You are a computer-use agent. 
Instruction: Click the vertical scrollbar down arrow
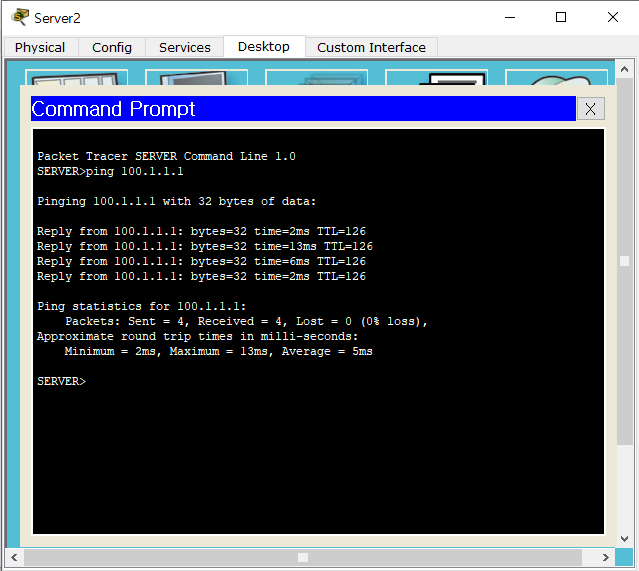click(x=624, y=538)
